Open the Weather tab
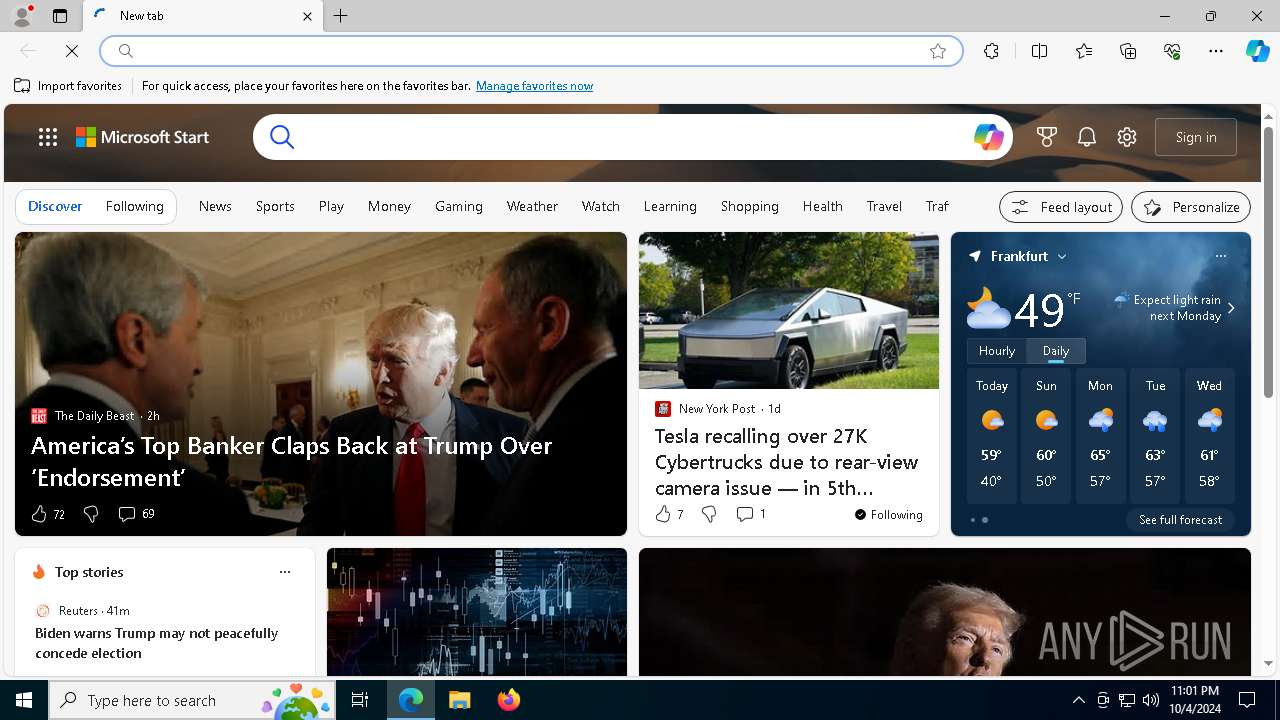The image size is (1280, 720). click(532, 206)
